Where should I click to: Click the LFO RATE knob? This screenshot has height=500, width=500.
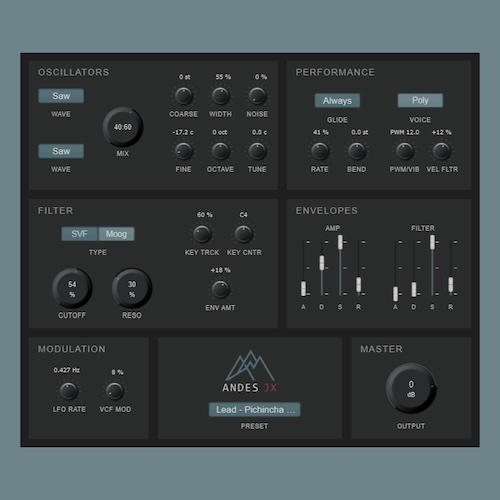tap(68, 391)
